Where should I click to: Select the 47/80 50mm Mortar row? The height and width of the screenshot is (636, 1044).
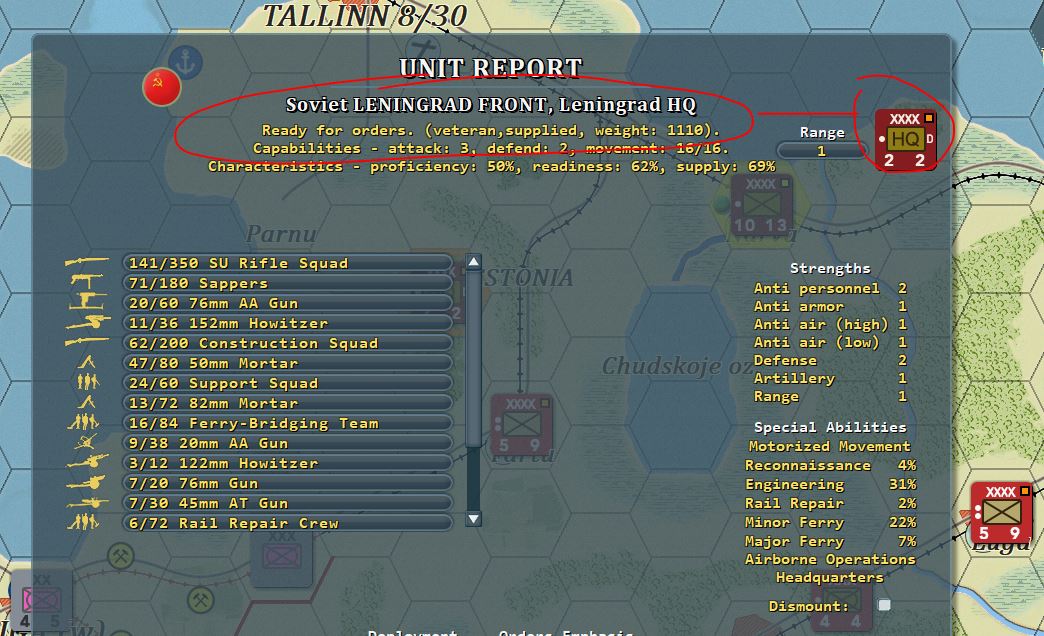288,363
